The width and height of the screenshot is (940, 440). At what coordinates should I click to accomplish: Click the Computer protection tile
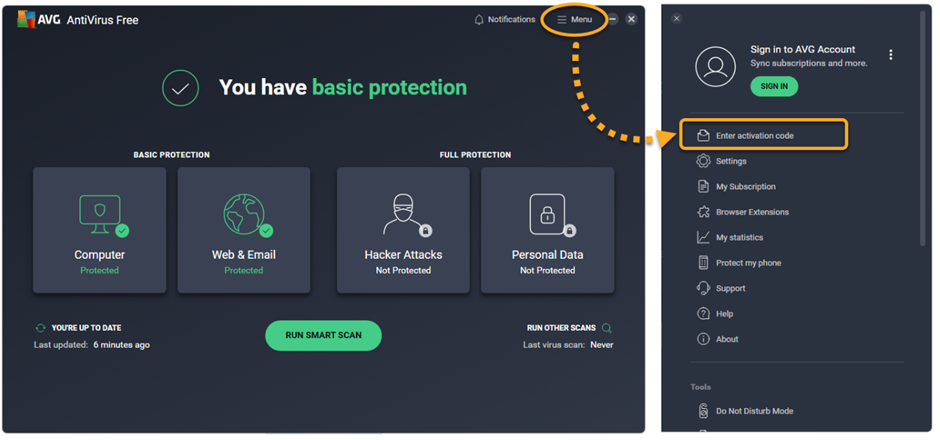click(99, 230)
